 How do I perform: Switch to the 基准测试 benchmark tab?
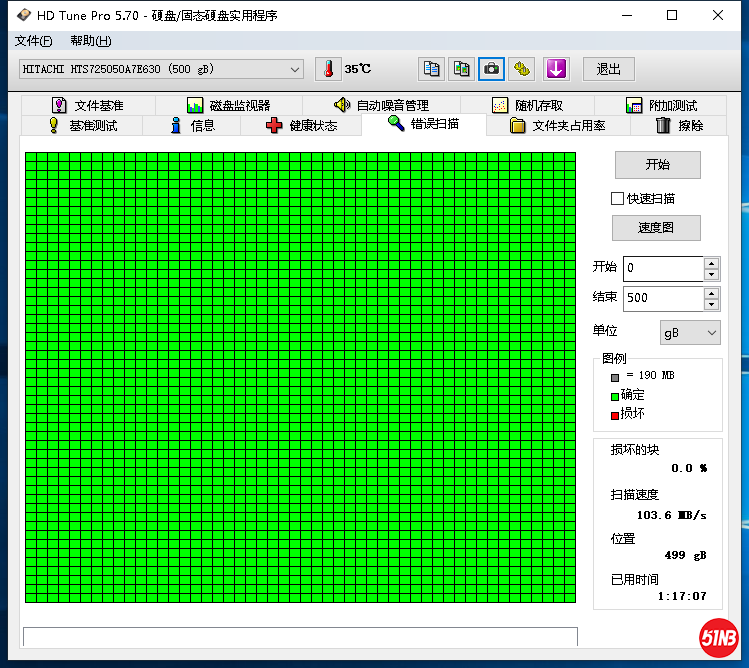(x=82, y=125)
